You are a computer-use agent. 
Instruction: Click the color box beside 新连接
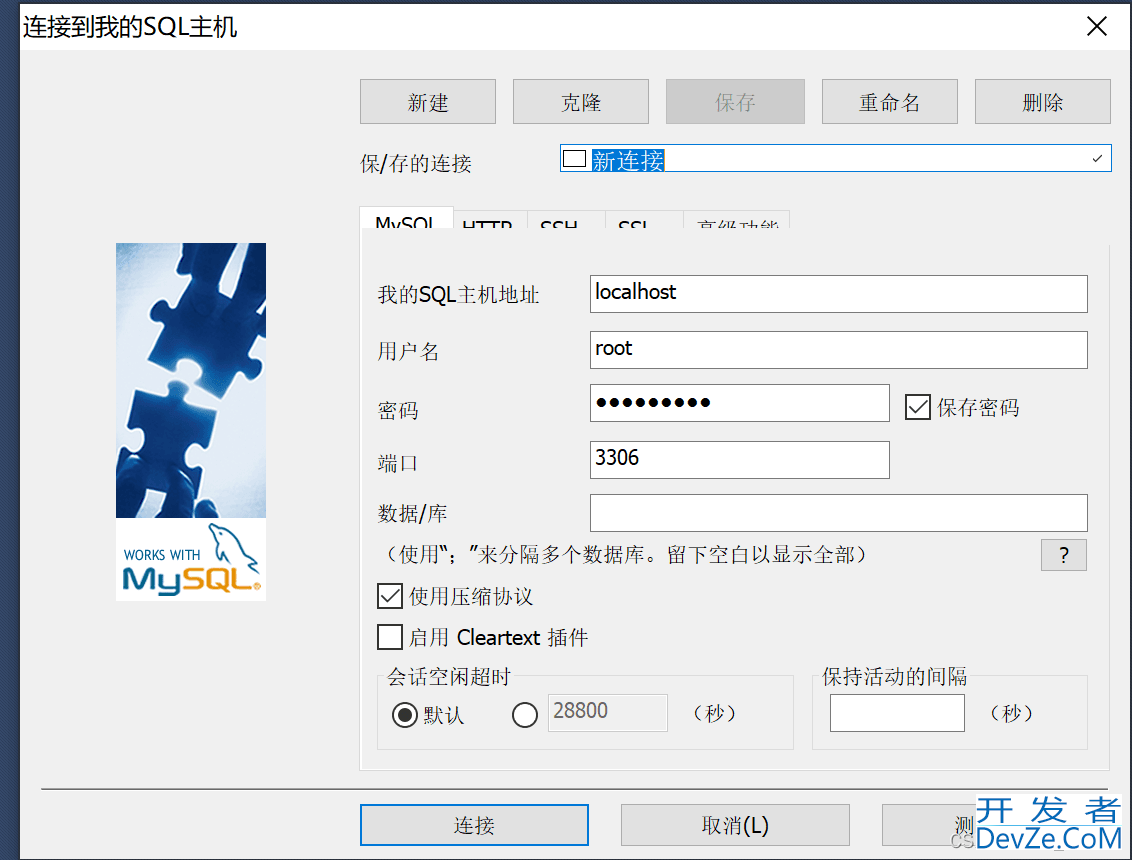pyautogui.click(x=574, y=159)
